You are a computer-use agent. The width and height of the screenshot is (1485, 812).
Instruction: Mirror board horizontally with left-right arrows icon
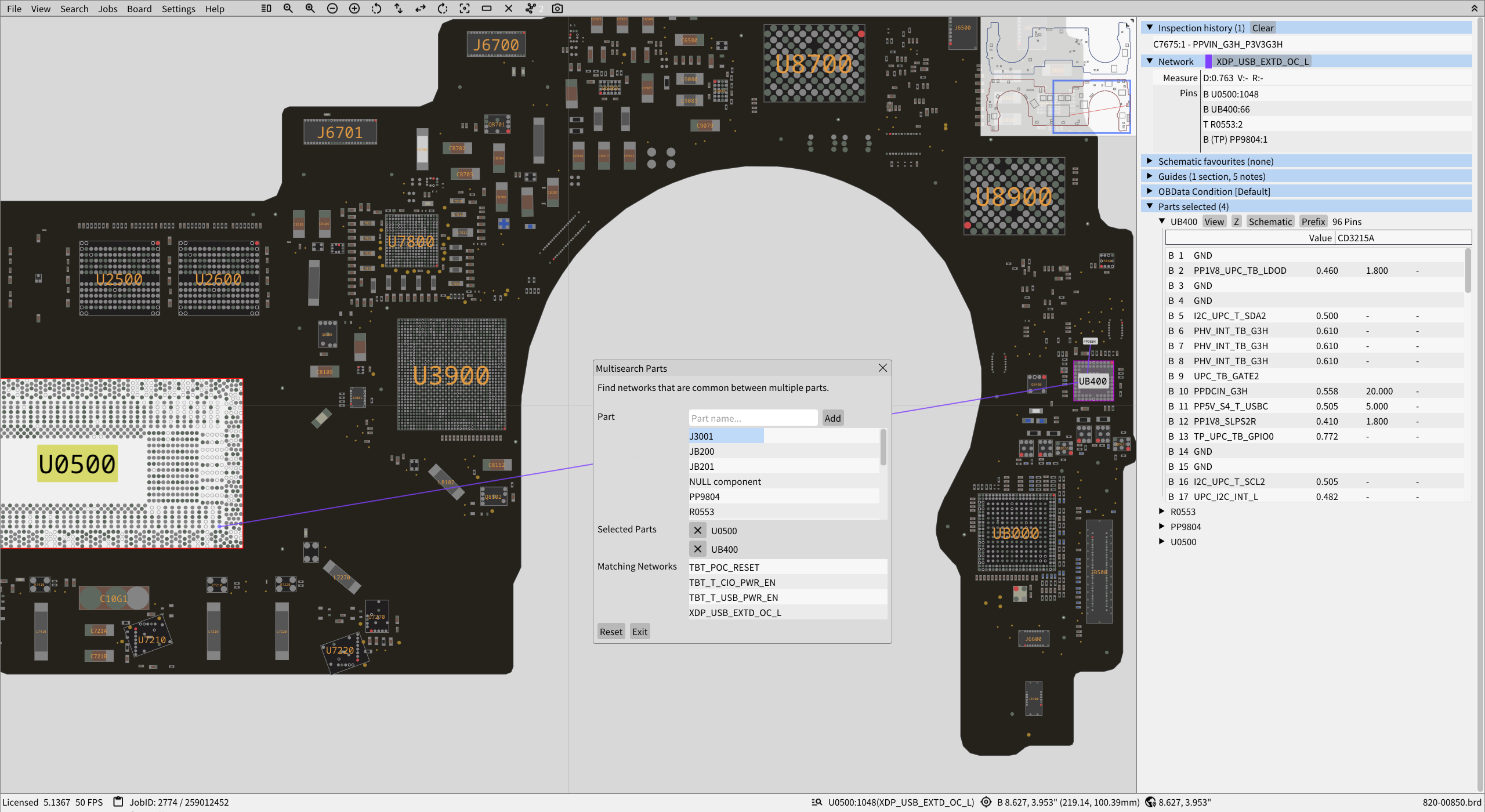(x=421, y=8)
